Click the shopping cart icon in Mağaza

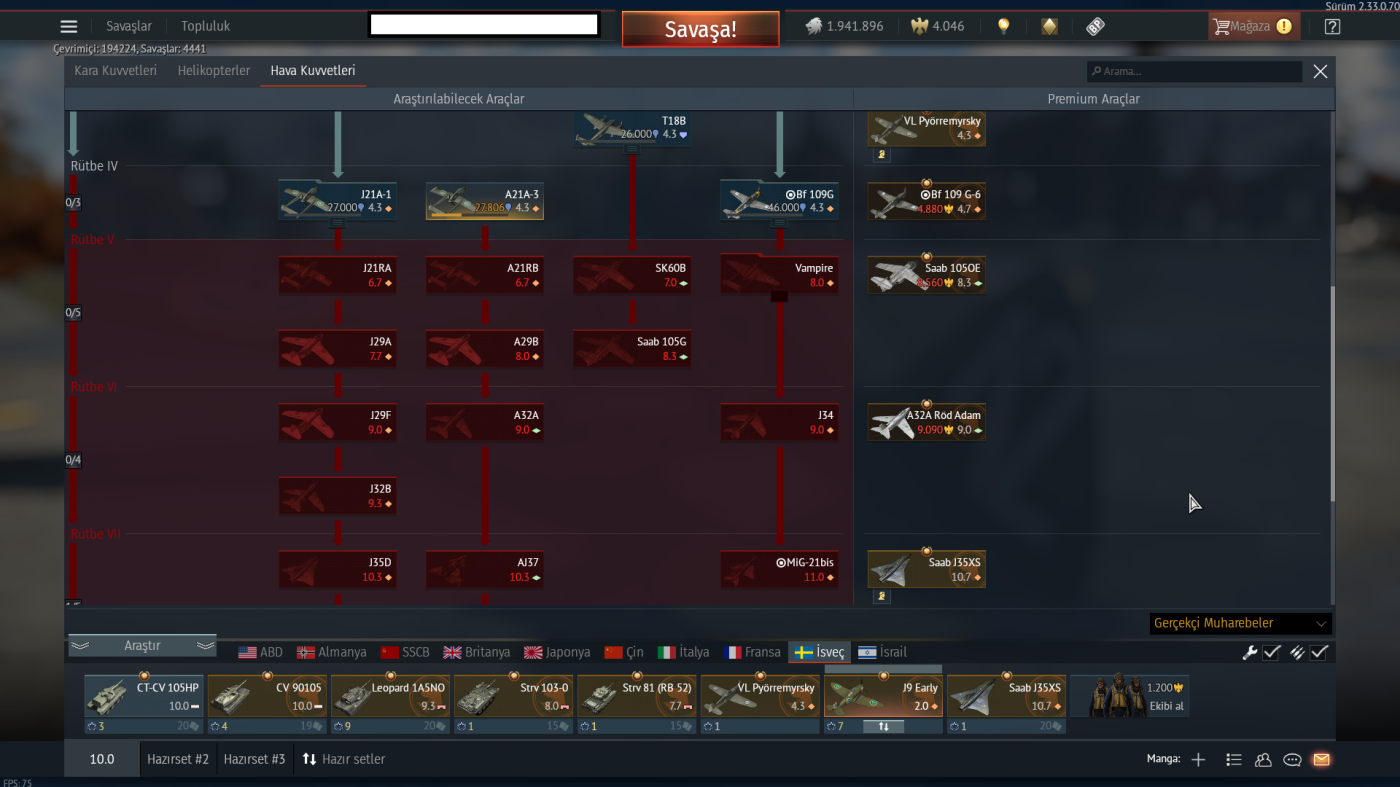(x=1221, y=27)
